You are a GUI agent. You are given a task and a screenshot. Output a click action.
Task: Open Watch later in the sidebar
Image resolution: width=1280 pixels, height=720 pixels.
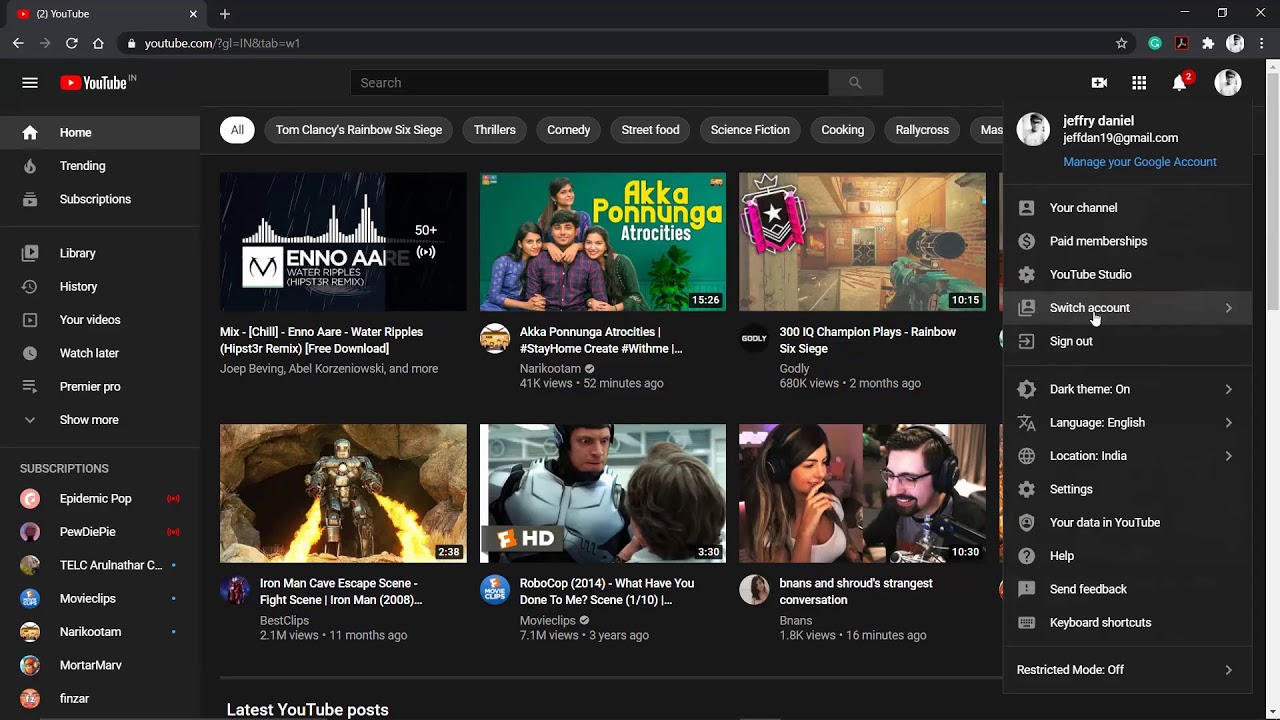[100, 353]
